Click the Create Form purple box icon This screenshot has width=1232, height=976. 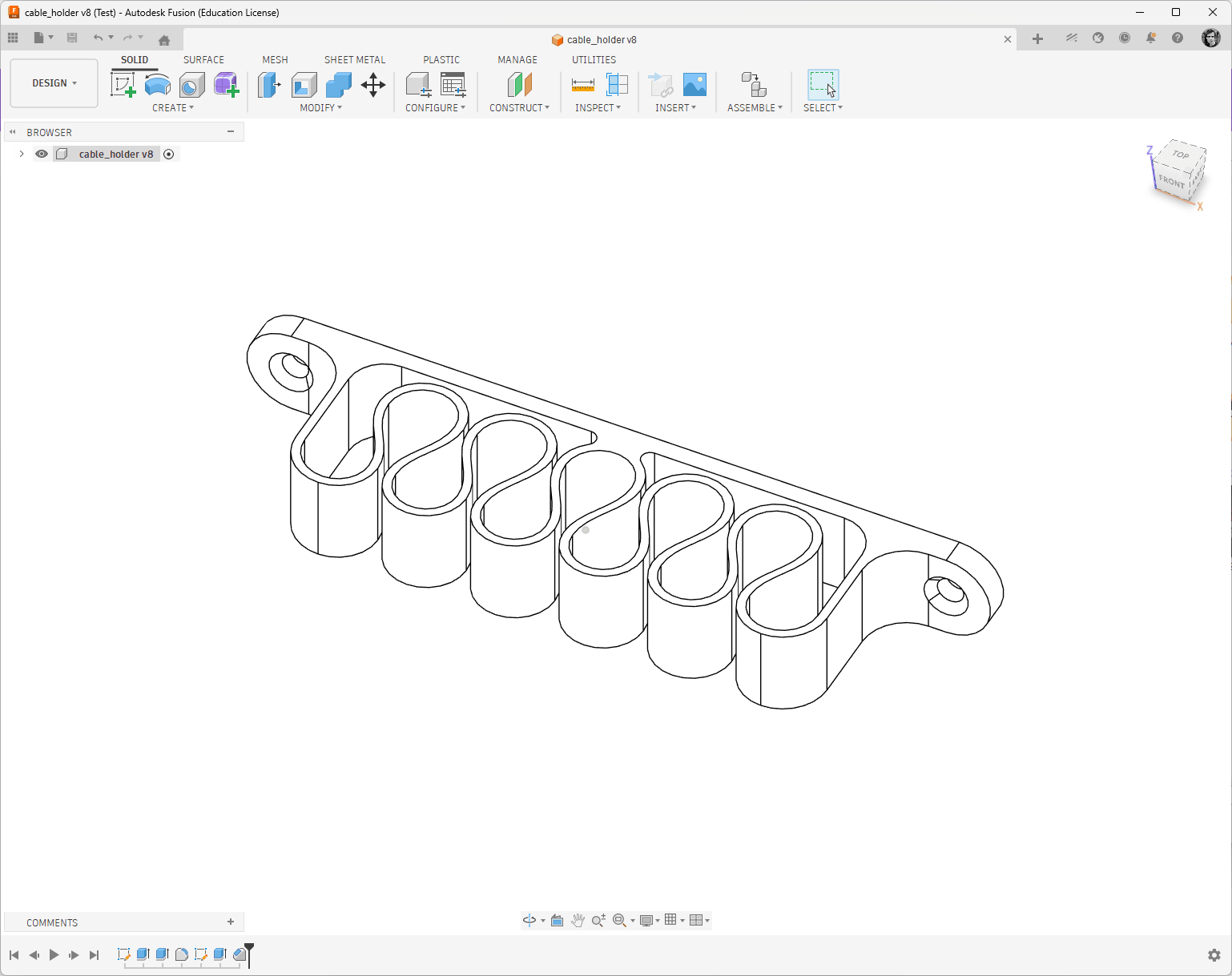(x=226, y=84)
